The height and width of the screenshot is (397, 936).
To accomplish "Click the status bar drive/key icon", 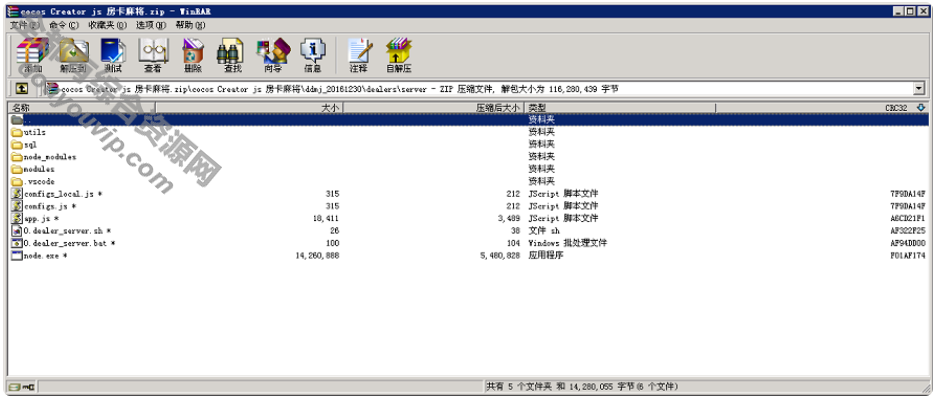I will (x=21, y=387).
